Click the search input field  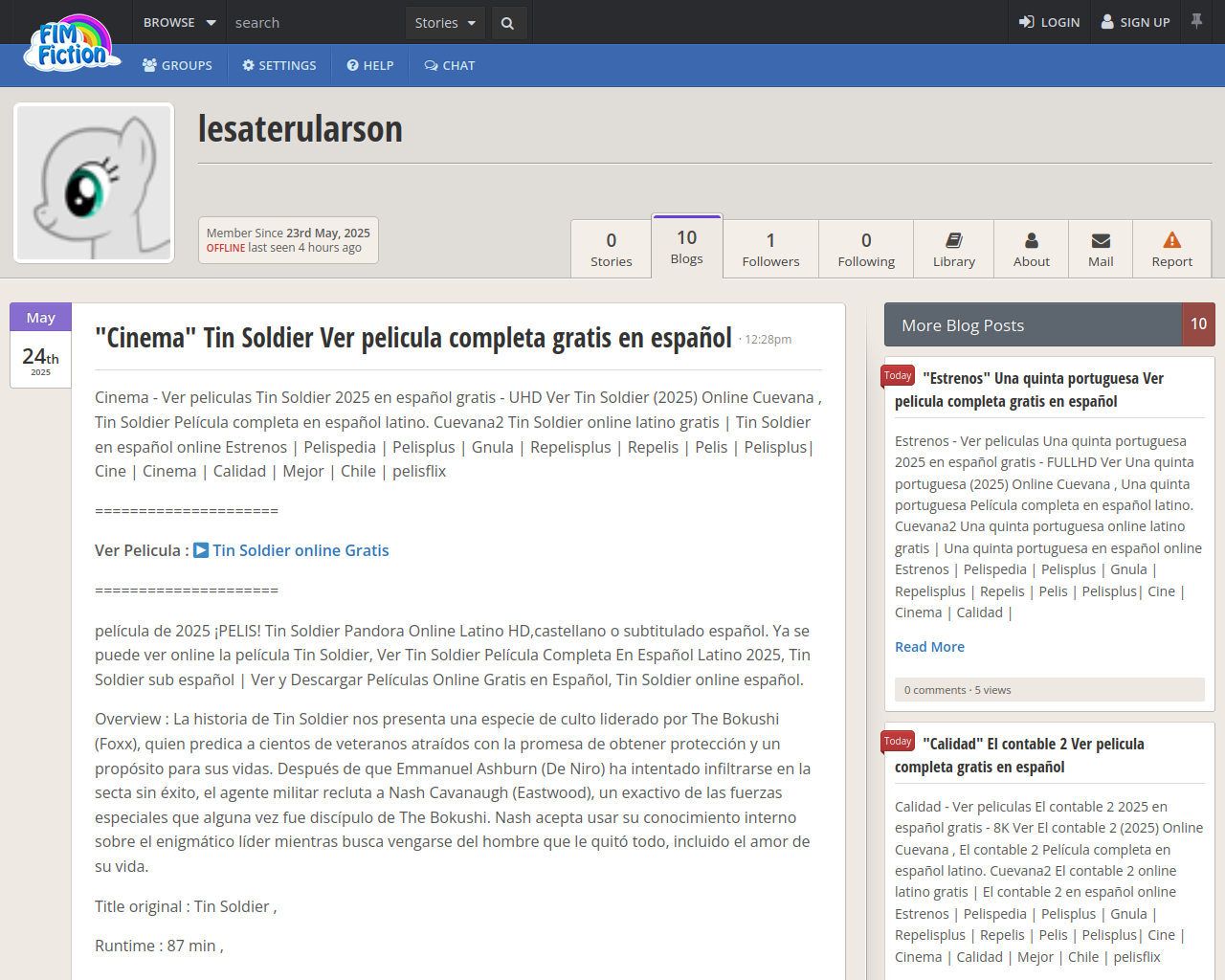coord(316,22)
